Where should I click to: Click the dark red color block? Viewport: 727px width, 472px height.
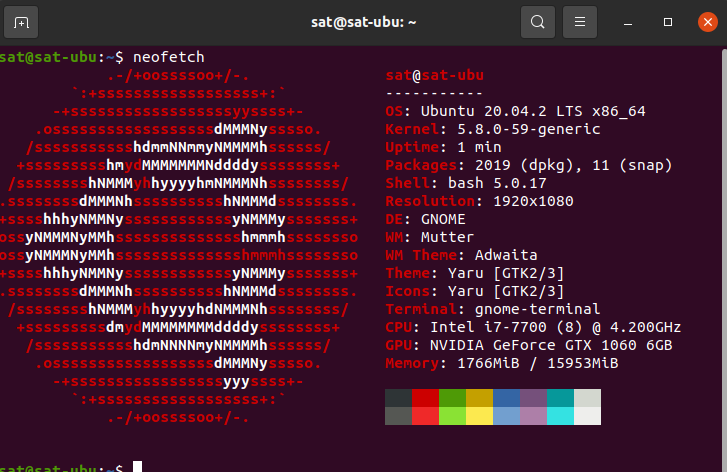click(425, 398)
